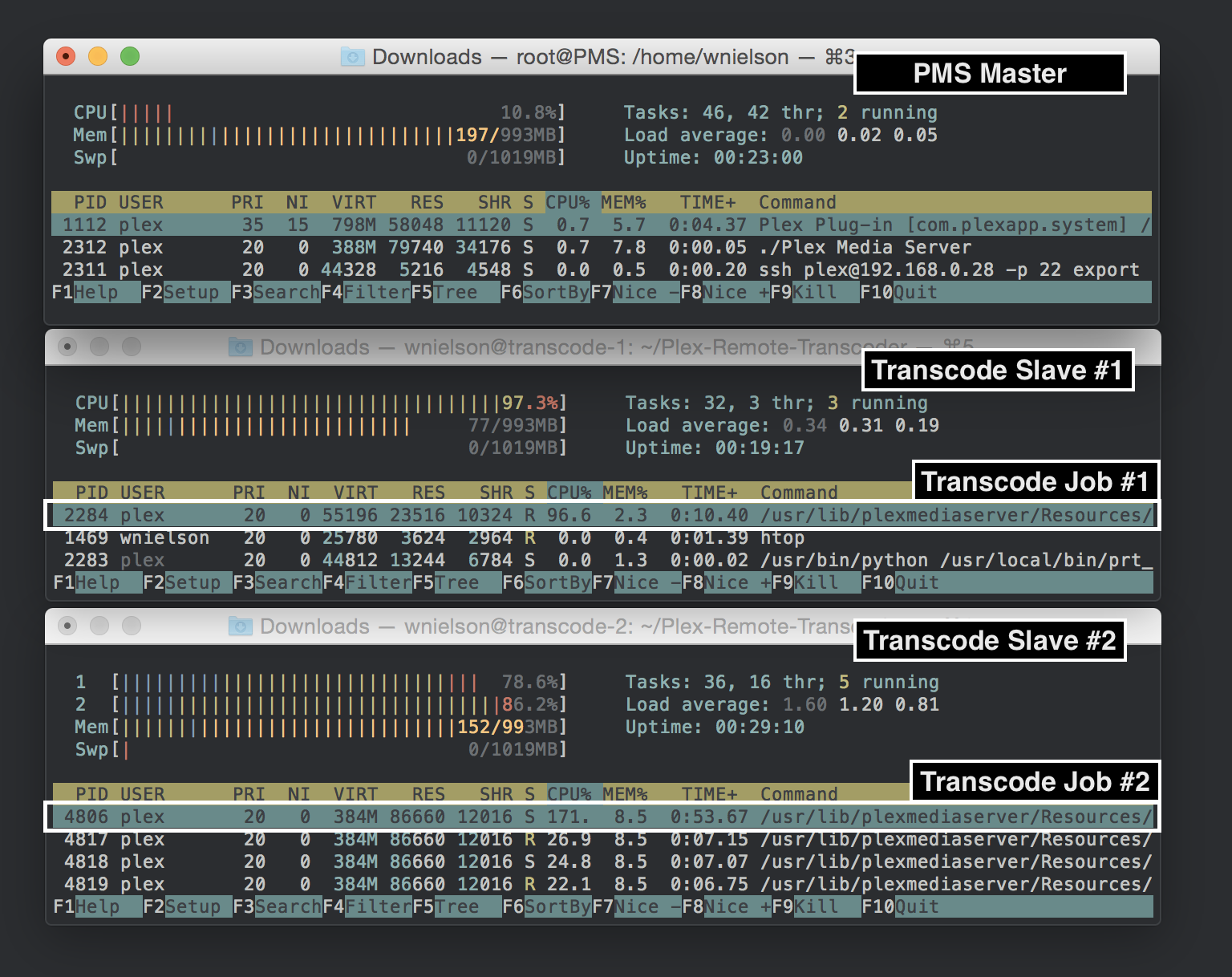Sort by CPU% column in PMS htop
1232x977 pixels.
(568, 202)
